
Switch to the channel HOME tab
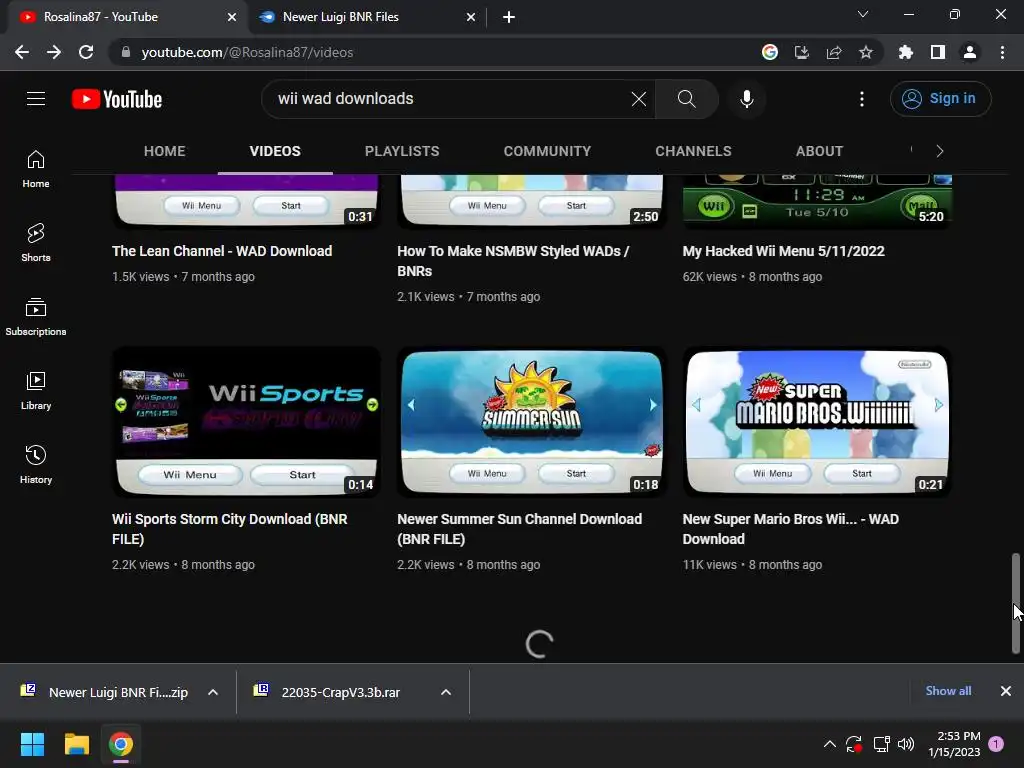coord(165,151)
